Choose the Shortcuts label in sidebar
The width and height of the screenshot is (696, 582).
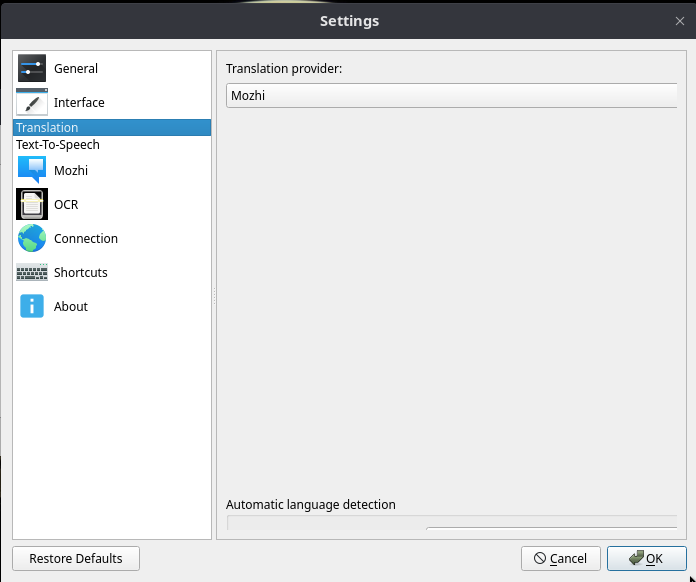point(81,273)
